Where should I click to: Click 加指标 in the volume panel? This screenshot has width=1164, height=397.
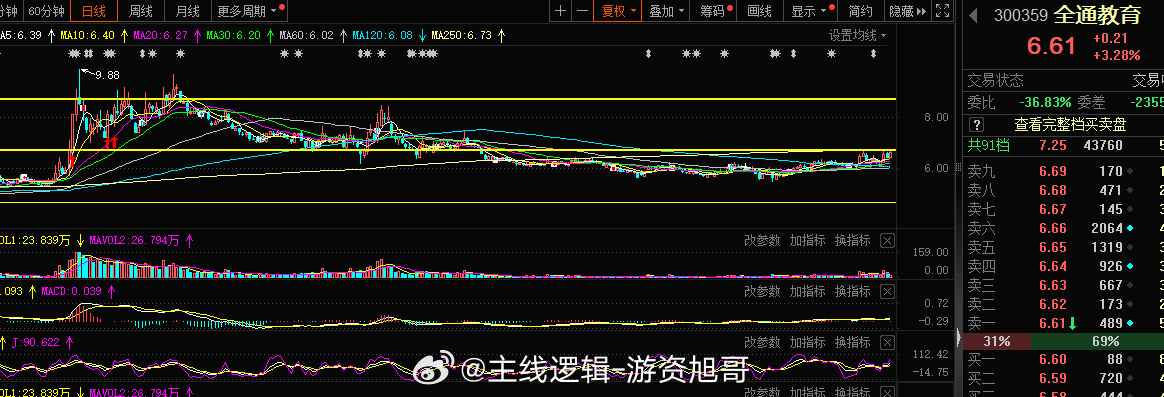[x=808, y=240]
